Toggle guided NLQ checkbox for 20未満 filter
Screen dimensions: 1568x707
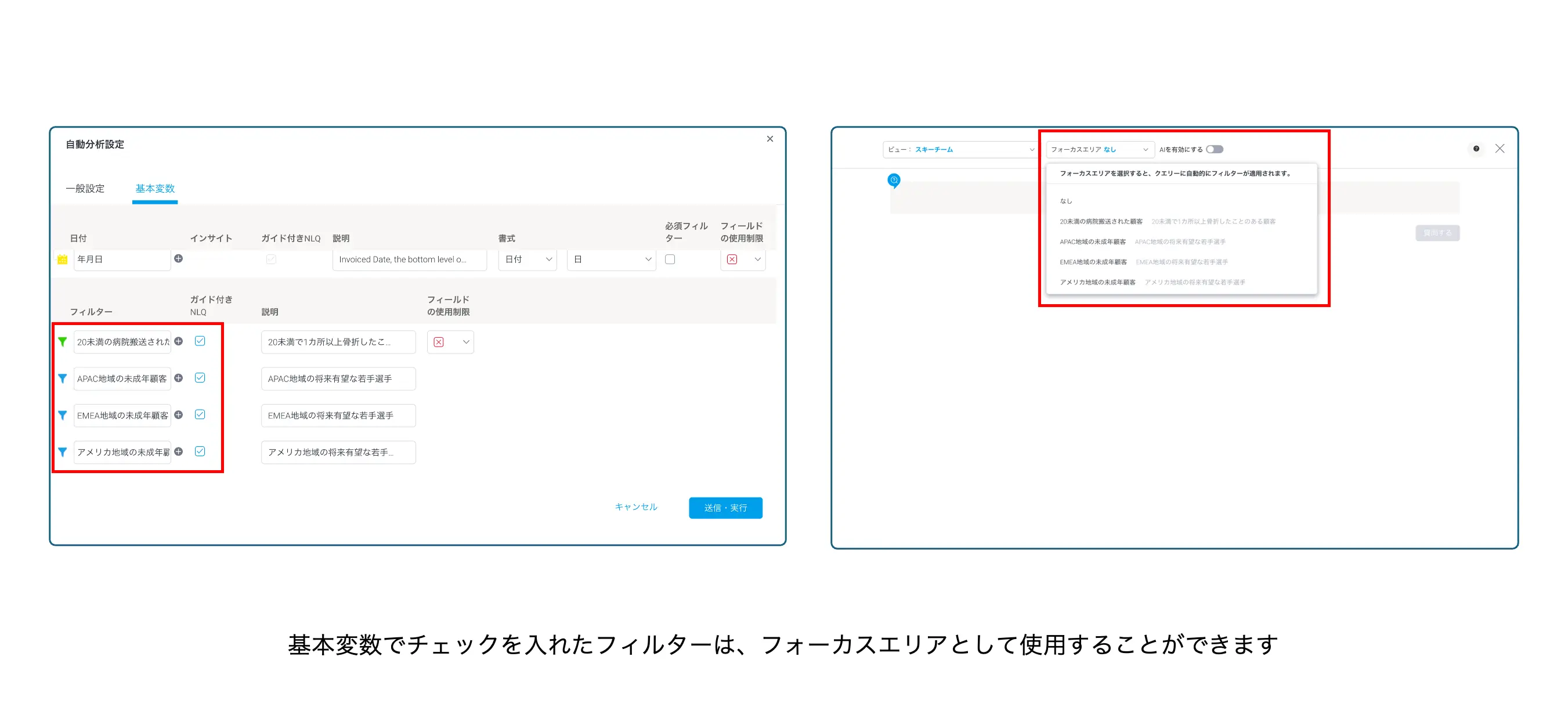(200, 341)
